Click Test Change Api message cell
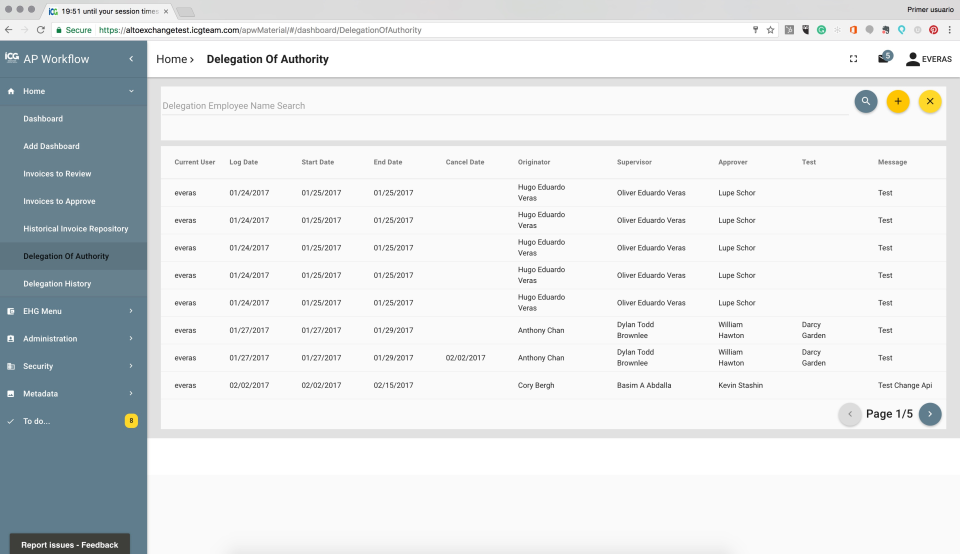The image size is (960, 554). tap(905, 386)
